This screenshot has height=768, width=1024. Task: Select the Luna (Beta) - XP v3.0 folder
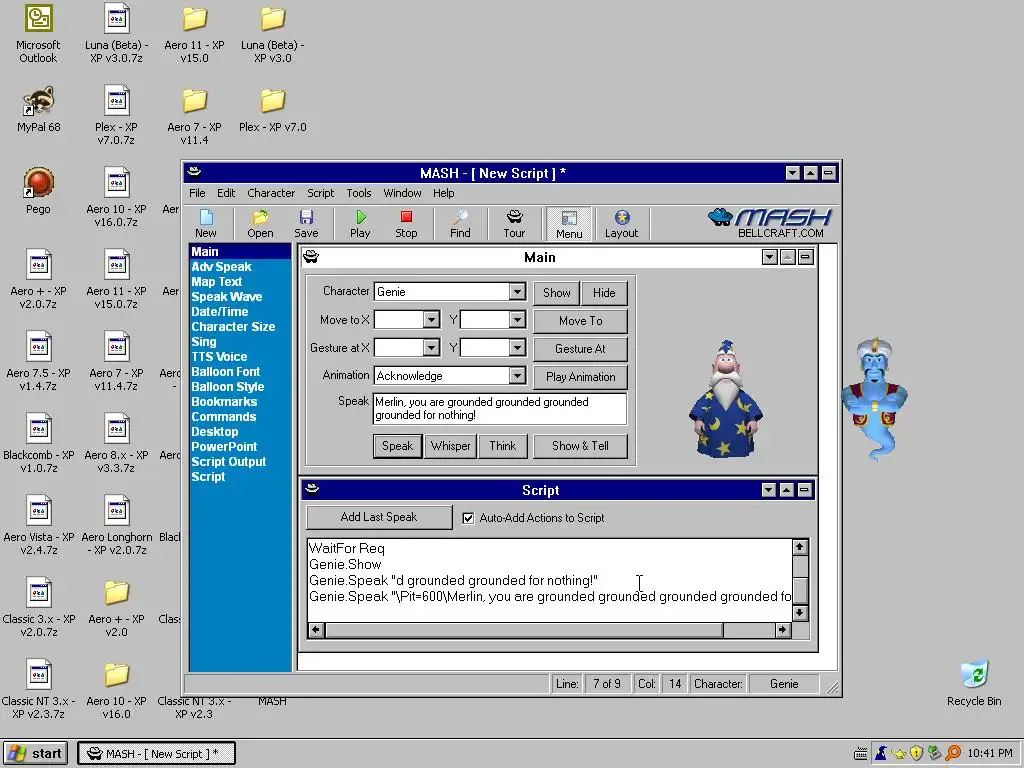pyautogui.click(x=272, y=34)
